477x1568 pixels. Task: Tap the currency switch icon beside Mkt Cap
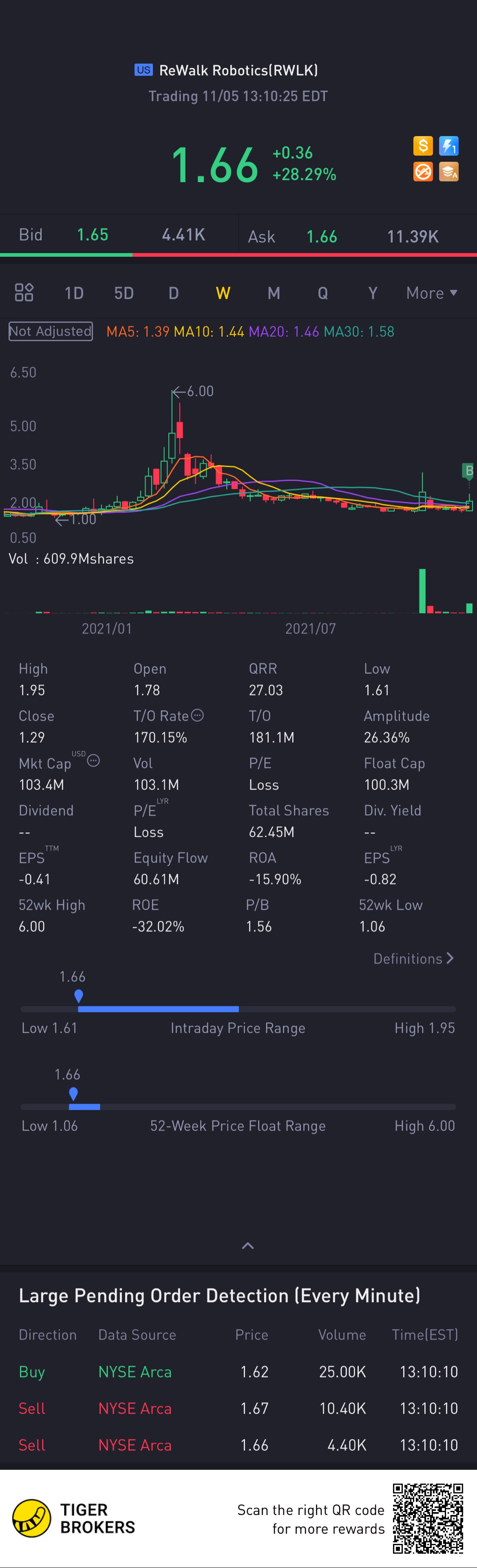coord(93,760)
